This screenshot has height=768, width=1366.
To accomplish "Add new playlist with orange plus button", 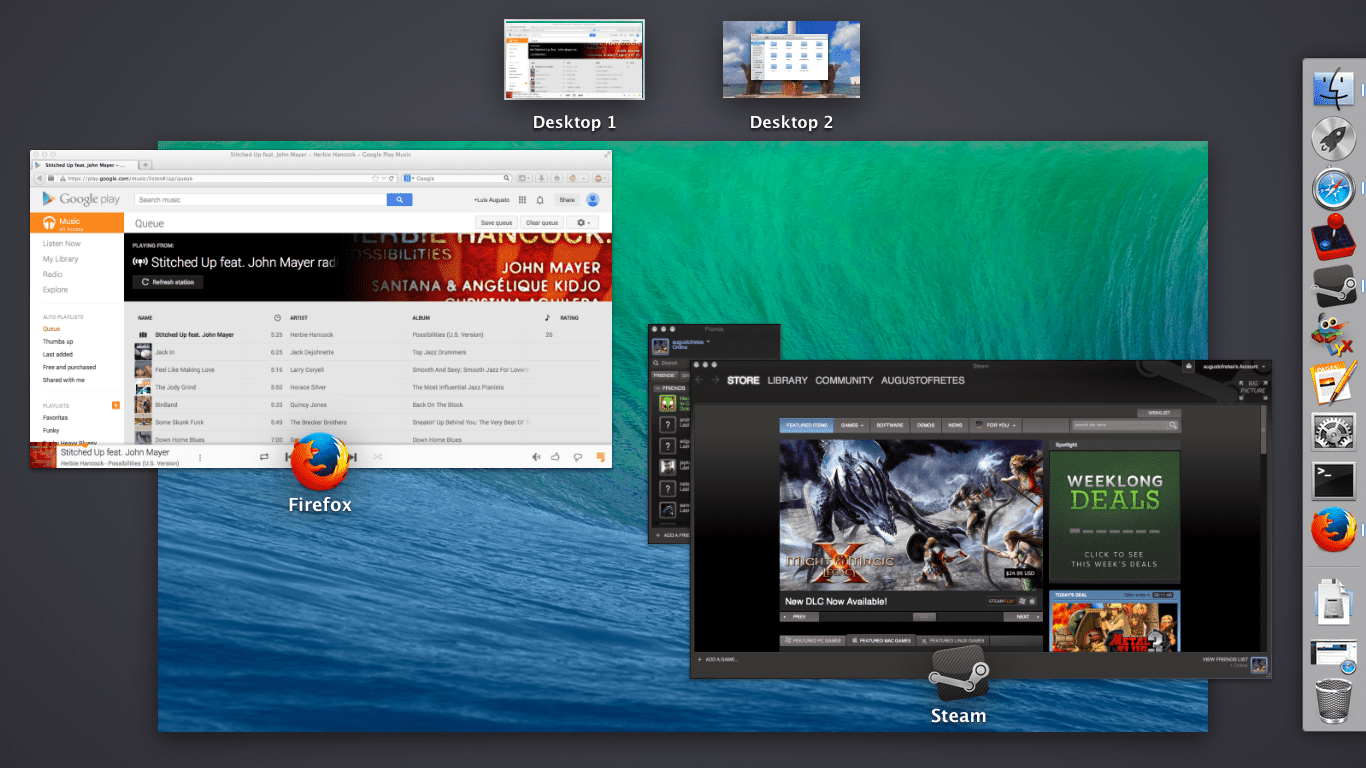I will point(116,405).
